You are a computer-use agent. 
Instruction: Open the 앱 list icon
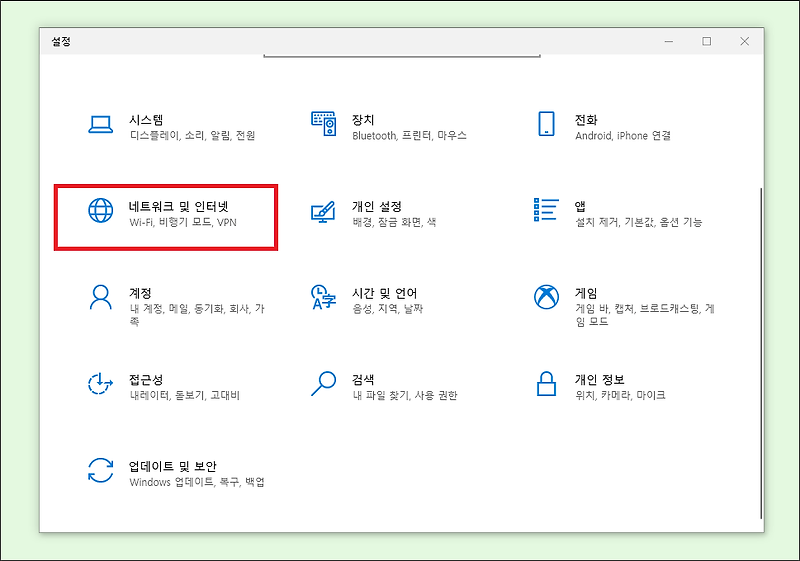click(x=546, y=210)
